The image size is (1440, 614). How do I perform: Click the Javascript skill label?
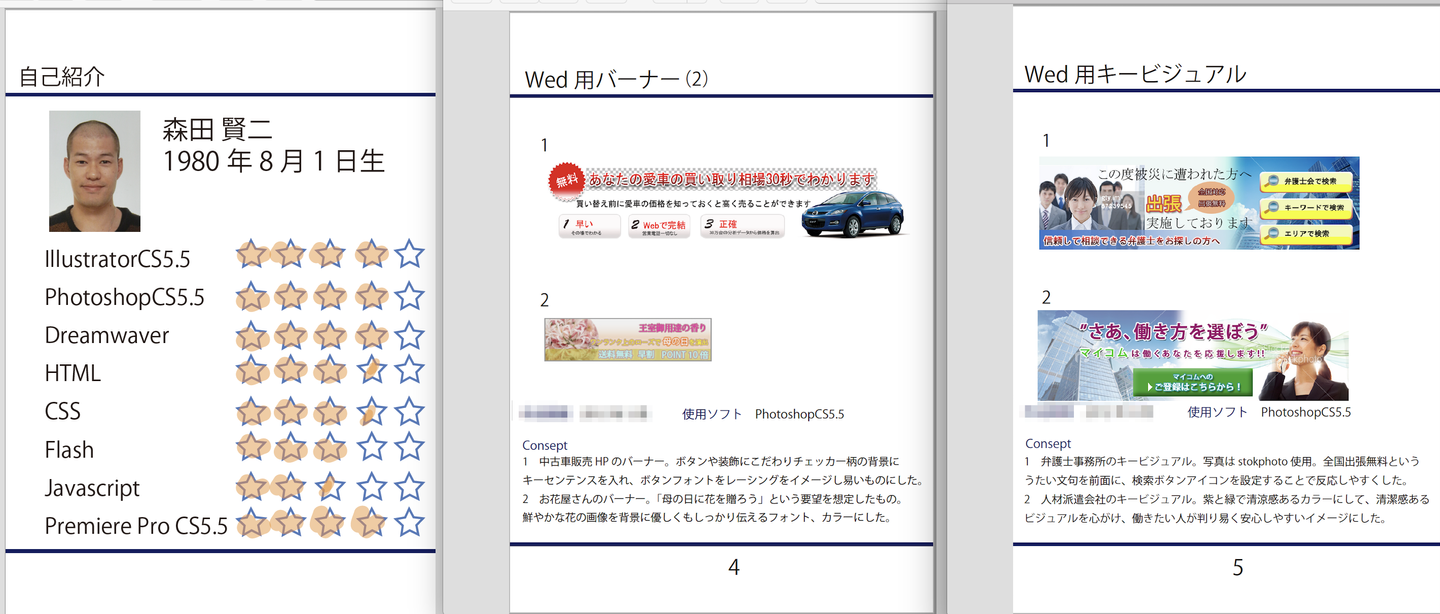click(x=92, y=489)
